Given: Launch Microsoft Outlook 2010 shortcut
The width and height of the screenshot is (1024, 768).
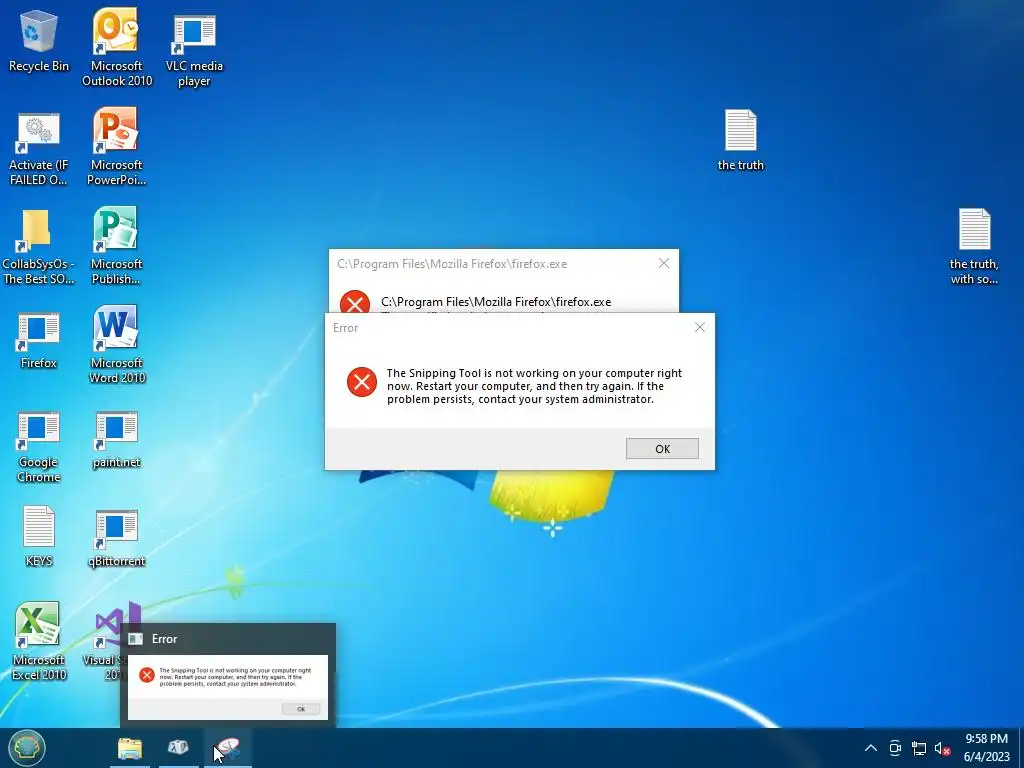Looking at the screenshot, I should (116, 47).
